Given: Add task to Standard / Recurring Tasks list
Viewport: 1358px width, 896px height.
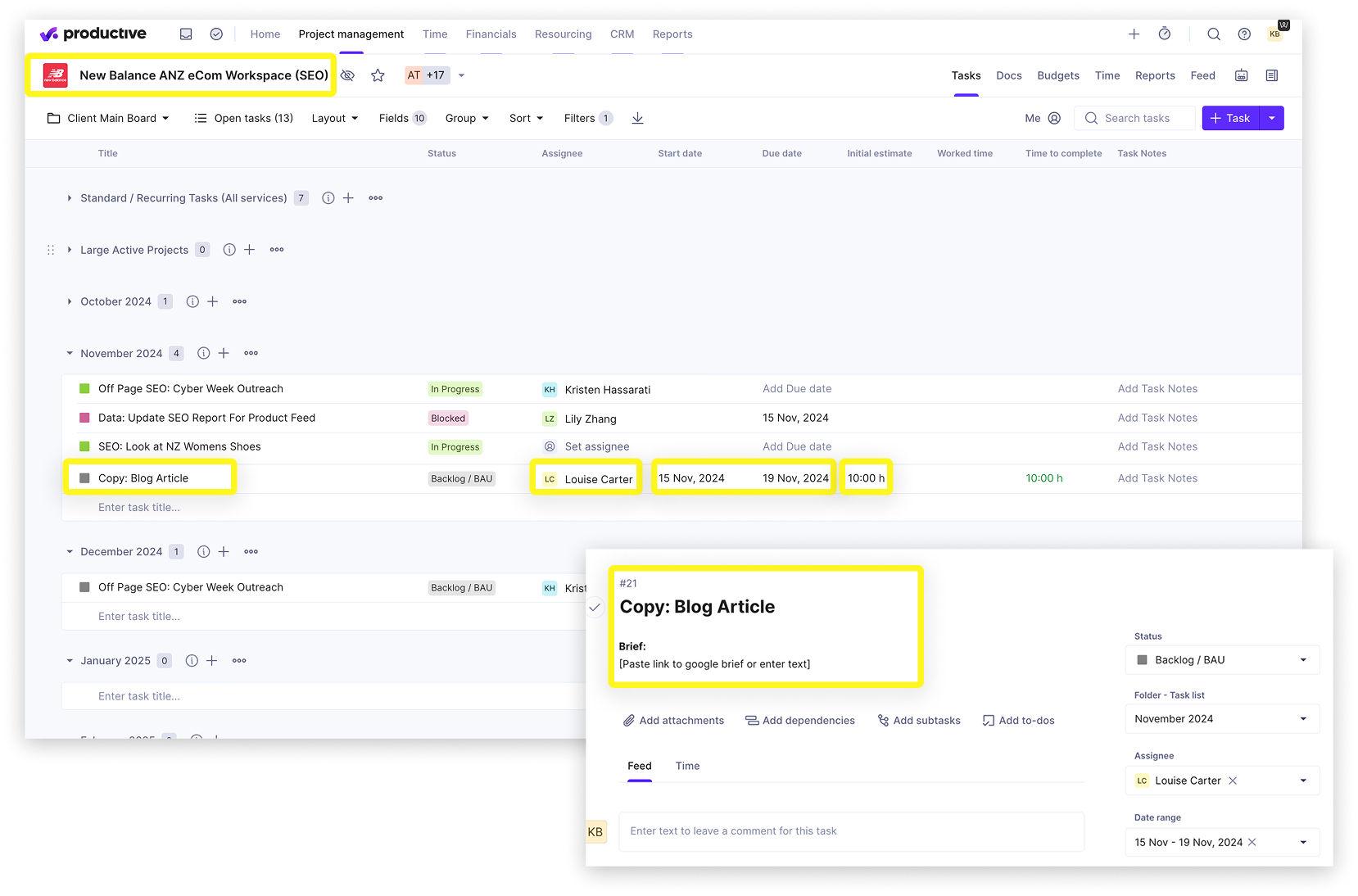Looking at the screenshot, I should tap(348, 198).
